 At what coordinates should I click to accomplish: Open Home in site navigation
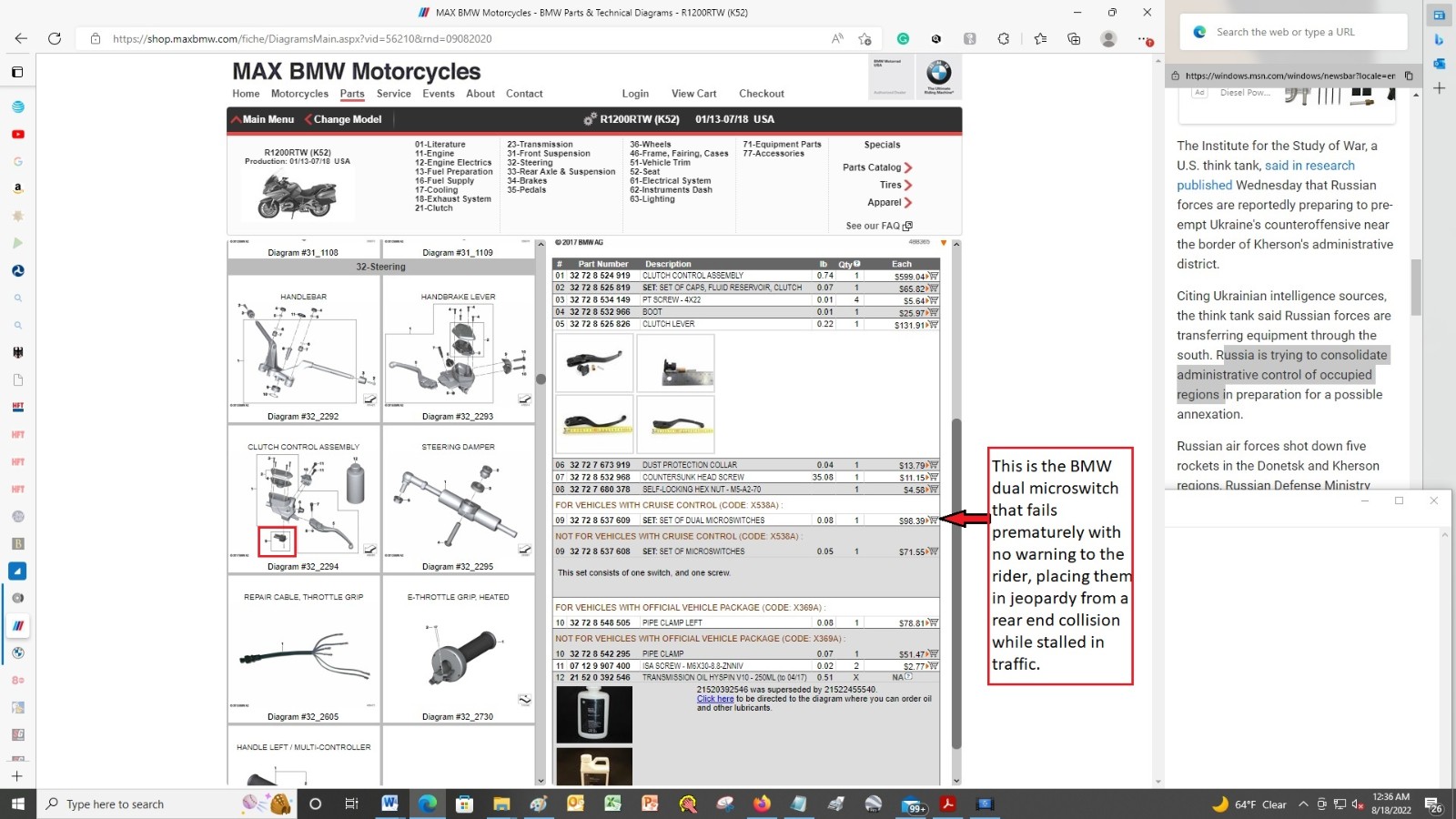point(246,94)
